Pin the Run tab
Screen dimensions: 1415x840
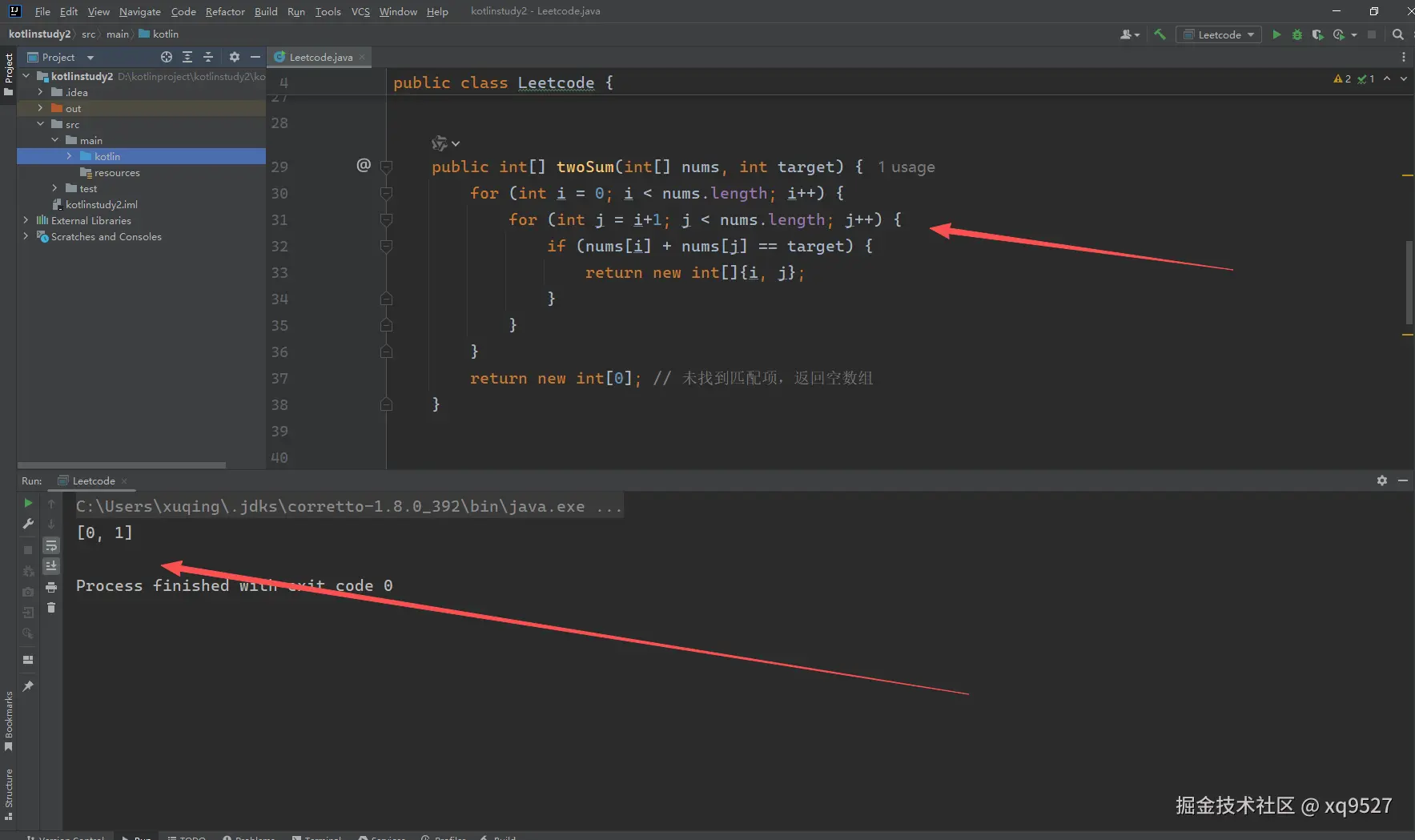coord(28,686)
